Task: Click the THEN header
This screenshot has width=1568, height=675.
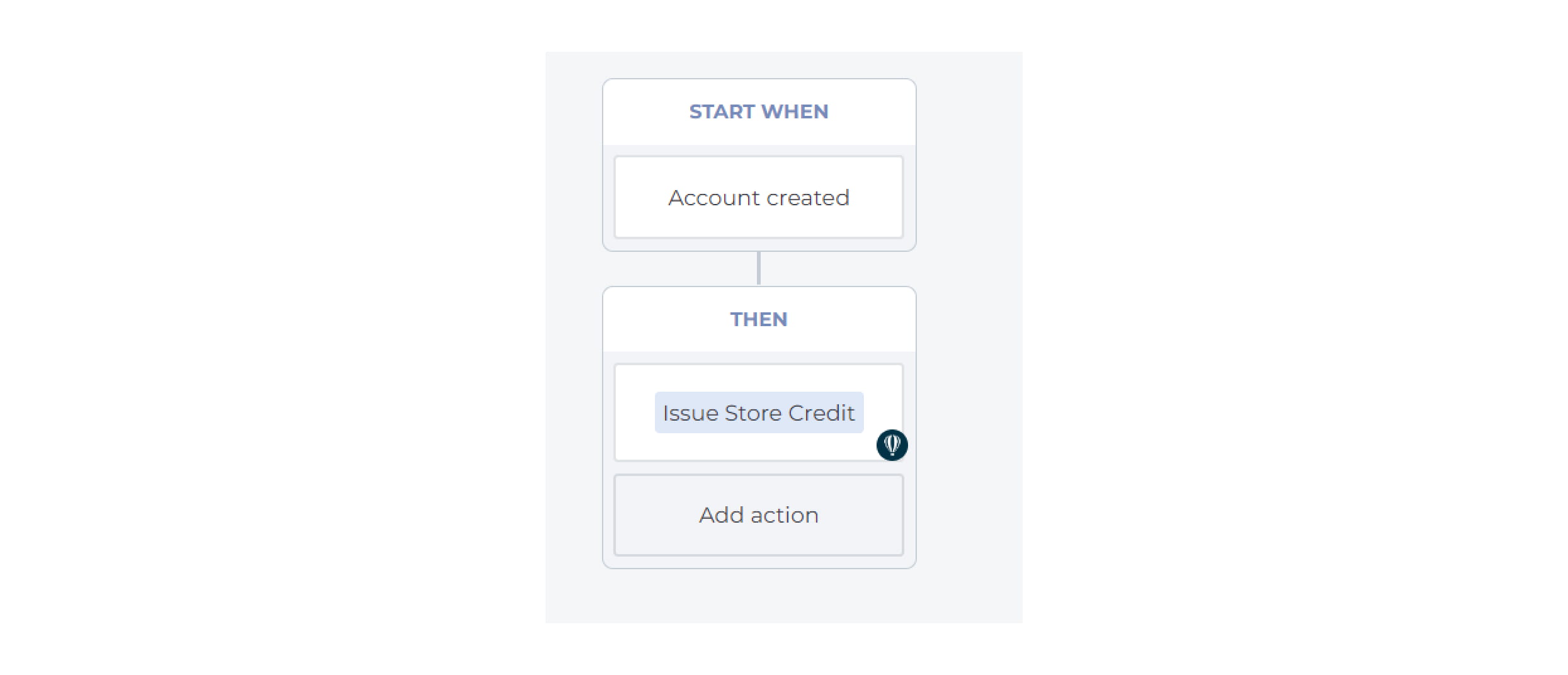Action: [x=759, y=319]
